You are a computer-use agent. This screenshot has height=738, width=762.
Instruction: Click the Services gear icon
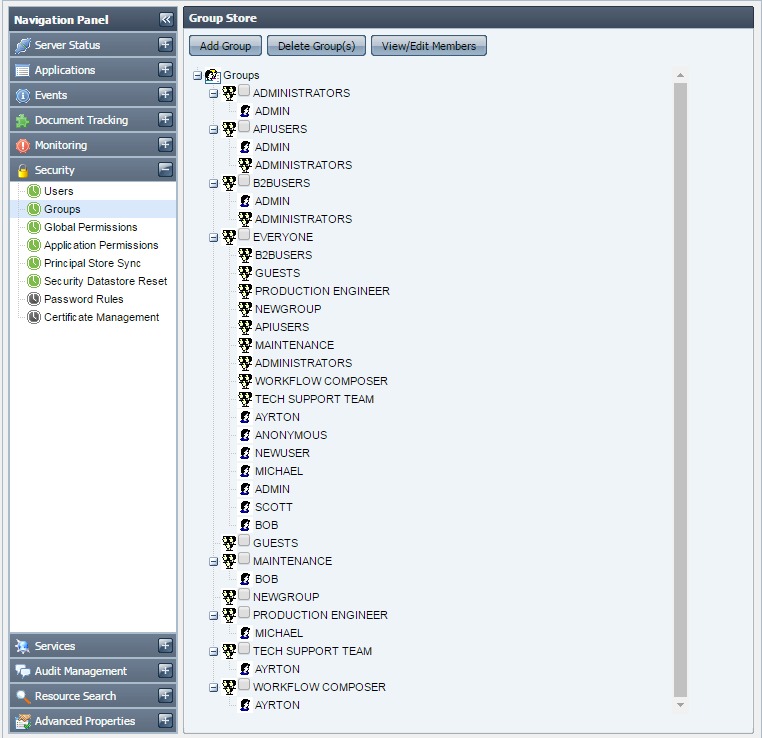(22, 646)
